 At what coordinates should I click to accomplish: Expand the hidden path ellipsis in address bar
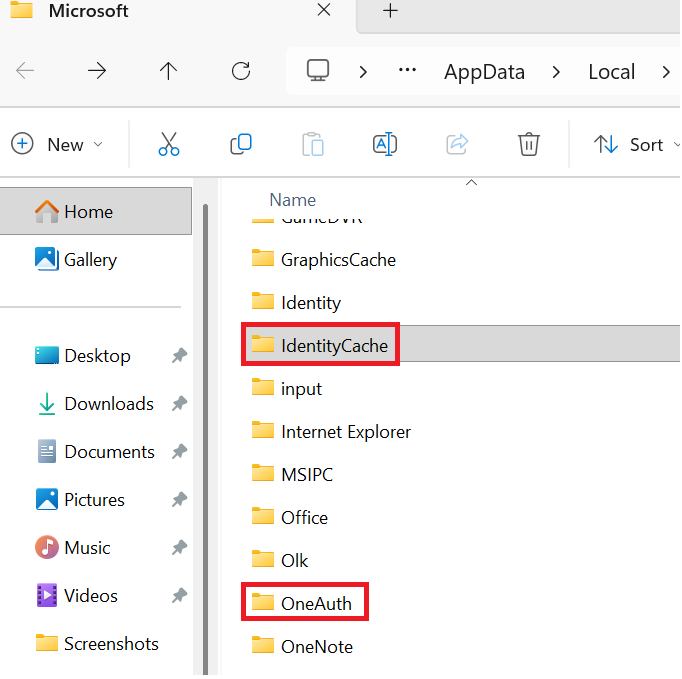[x=407, y=70]
